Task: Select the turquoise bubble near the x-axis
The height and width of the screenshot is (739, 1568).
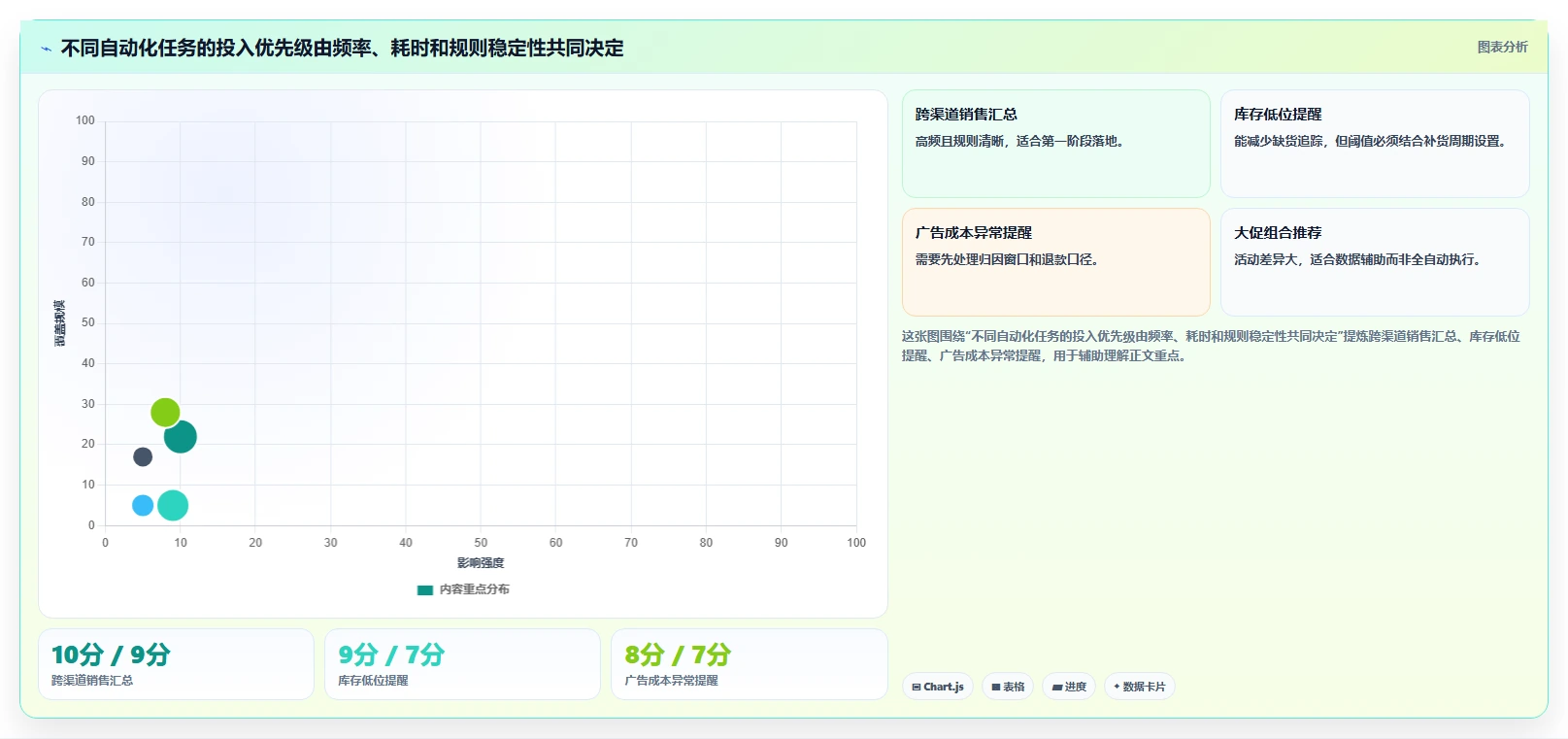Action: pyautogui.click(x=173, y=505)
